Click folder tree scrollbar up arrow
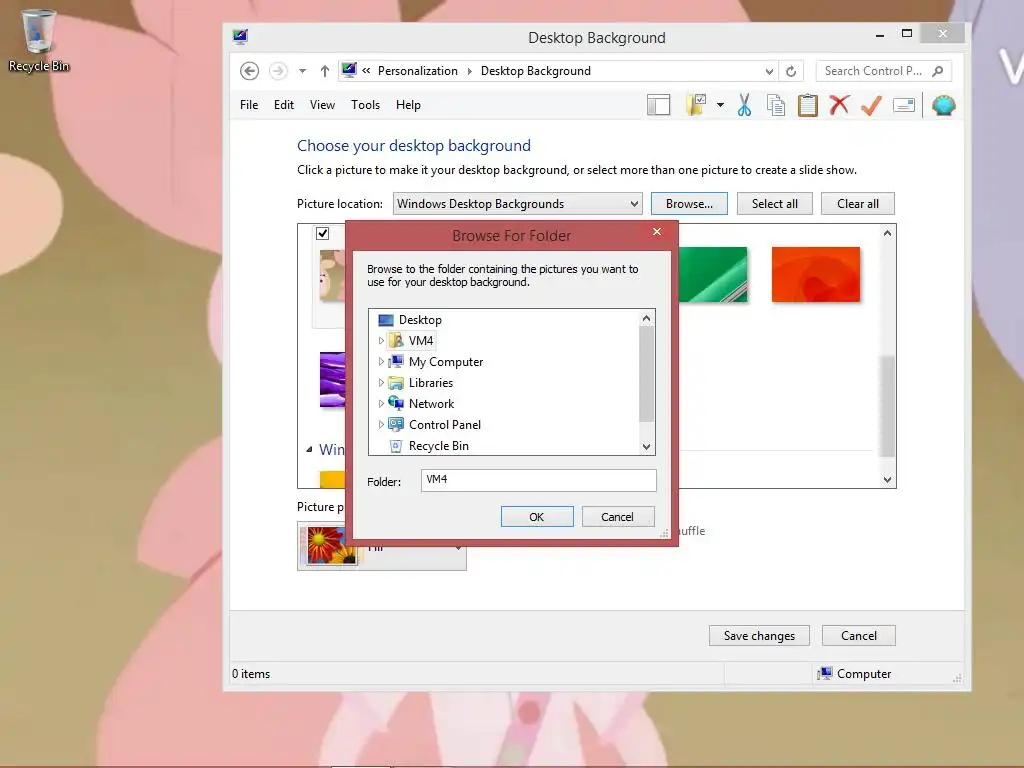Image resolution: width=1024 pixels, height=768 pixels. pyautogui.click(x=647, y=318)
